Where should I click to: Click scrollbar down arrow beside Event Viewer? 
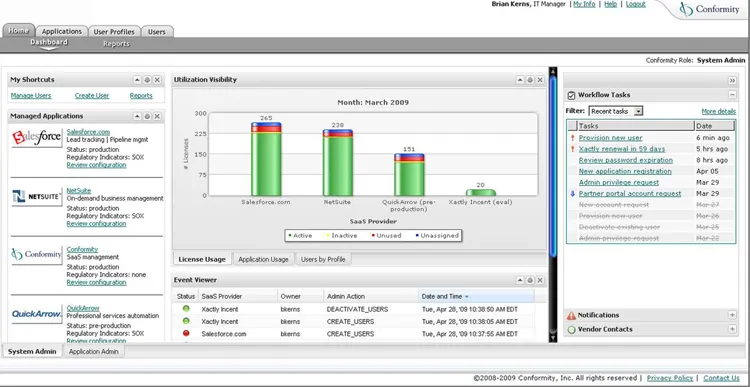coord(553,338)
